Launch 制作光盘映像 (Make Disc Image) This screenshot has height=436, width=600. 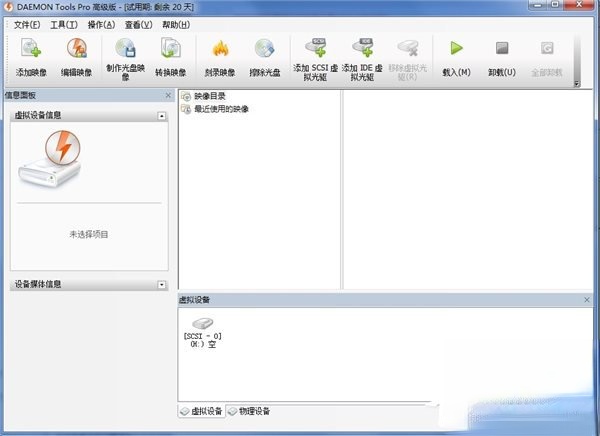(126, 48)
